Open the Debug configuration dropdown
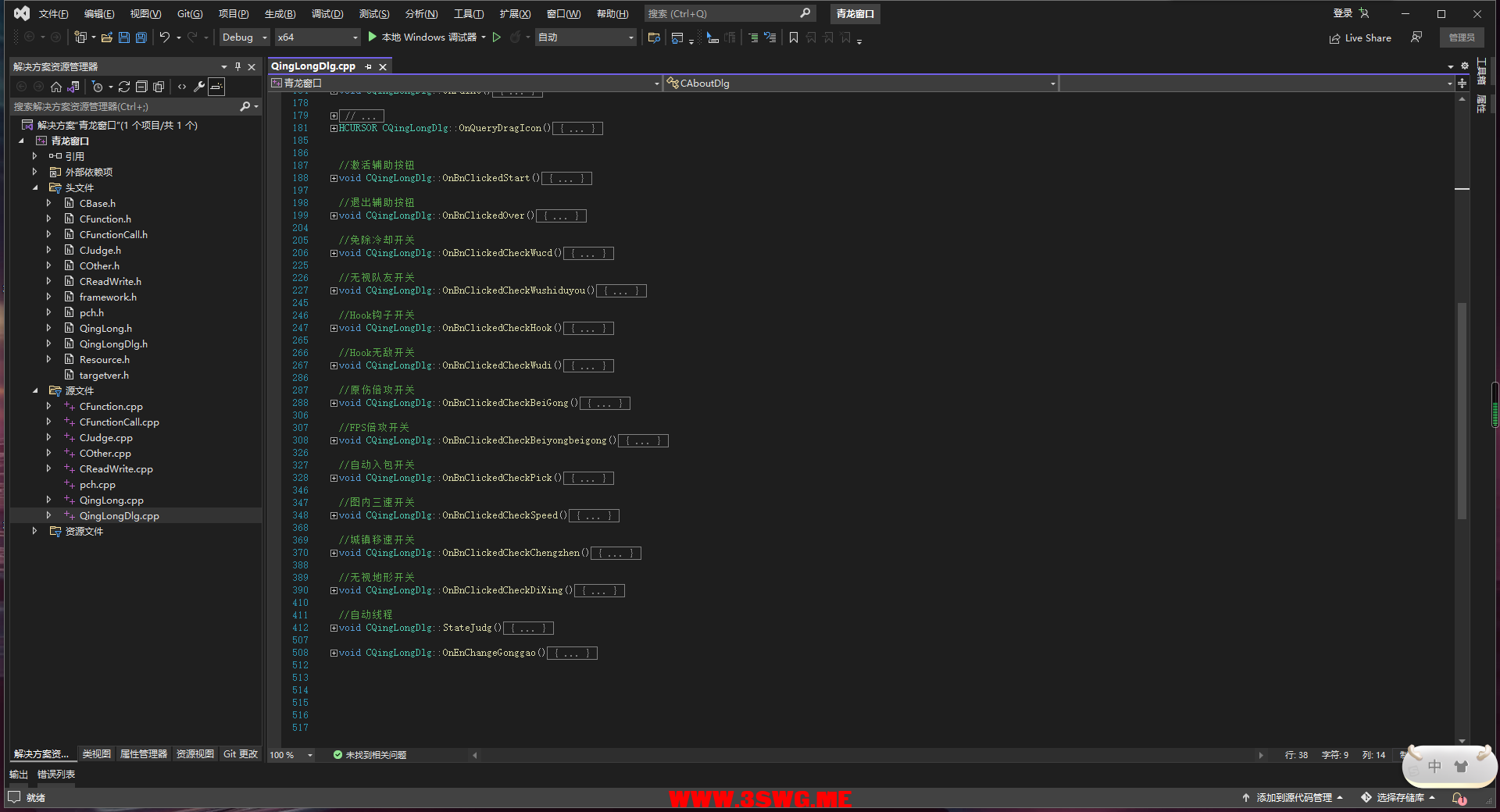 tap(245, 37)
